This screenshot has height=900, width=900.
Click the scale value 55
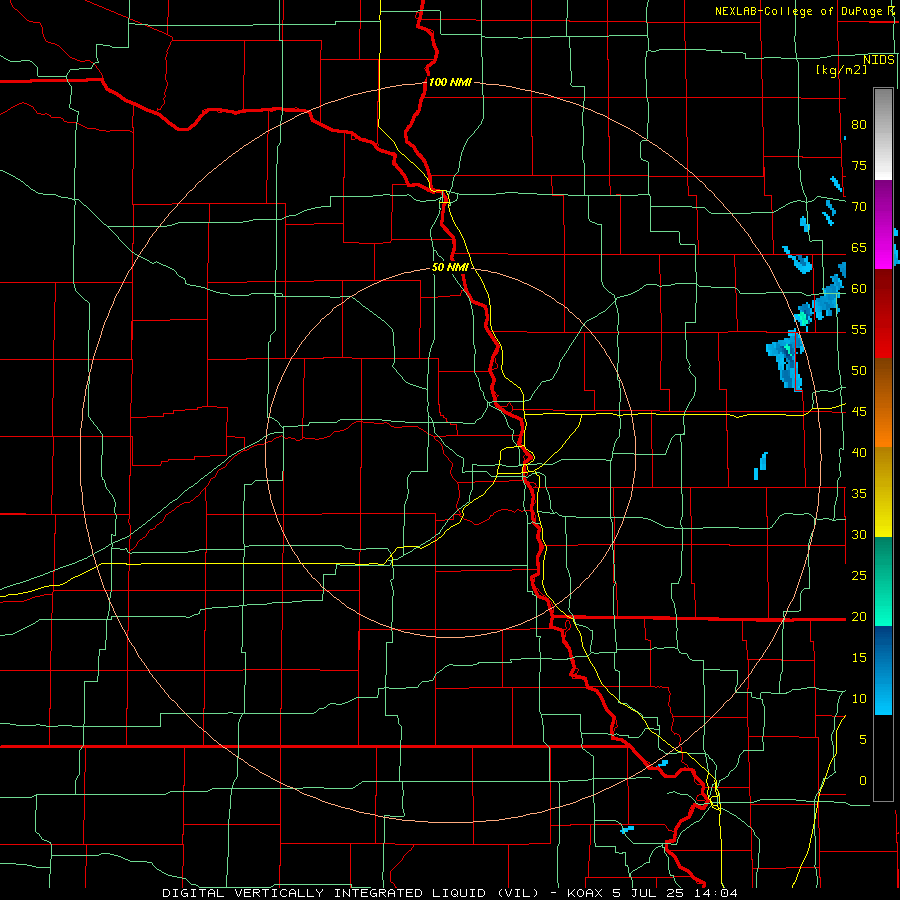point(859,329)
